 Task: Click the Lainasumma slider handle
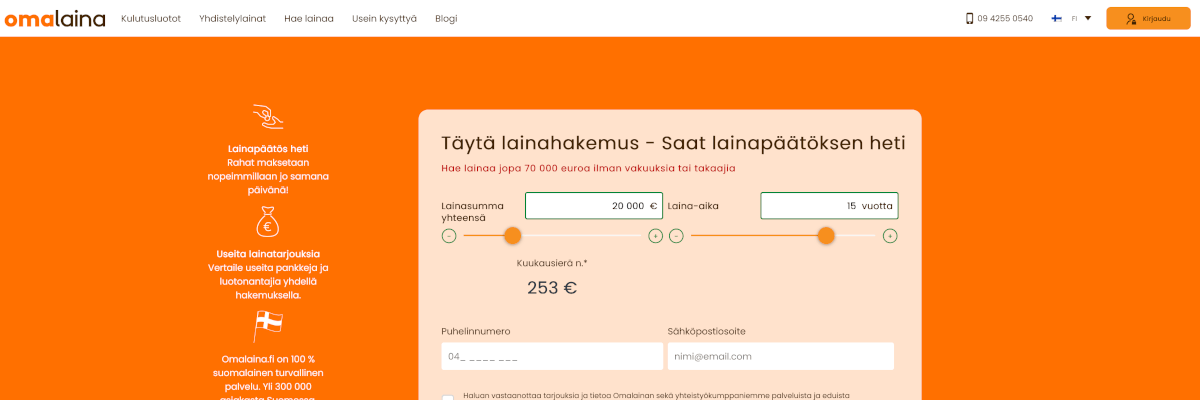click(x=512, y=236)
